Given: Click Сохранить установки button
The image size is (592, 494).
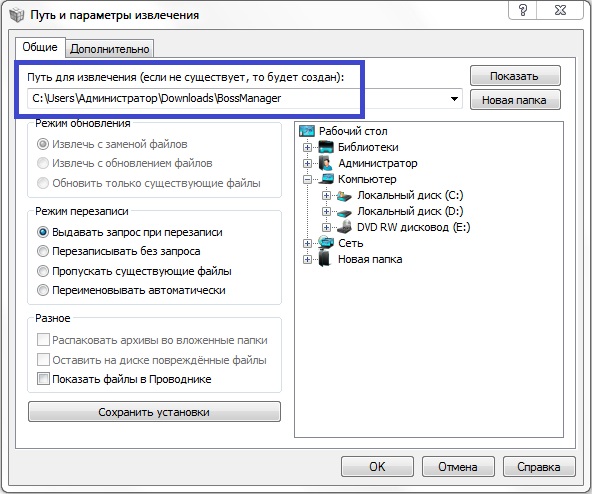Looking at the screenshot, I should coord(154,412).
